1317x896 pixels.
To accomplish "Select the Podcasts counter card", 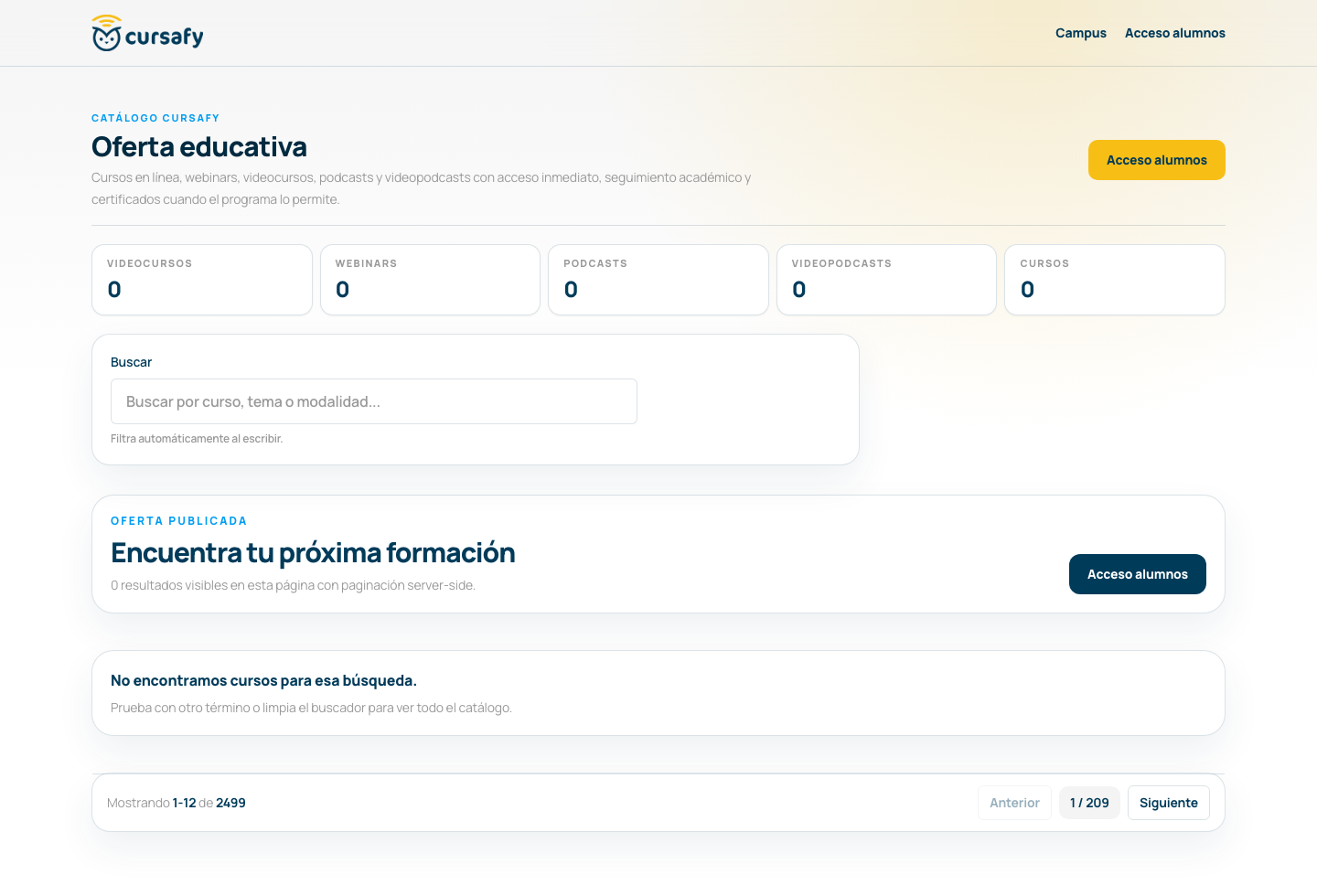I will [x=658, y=280].
